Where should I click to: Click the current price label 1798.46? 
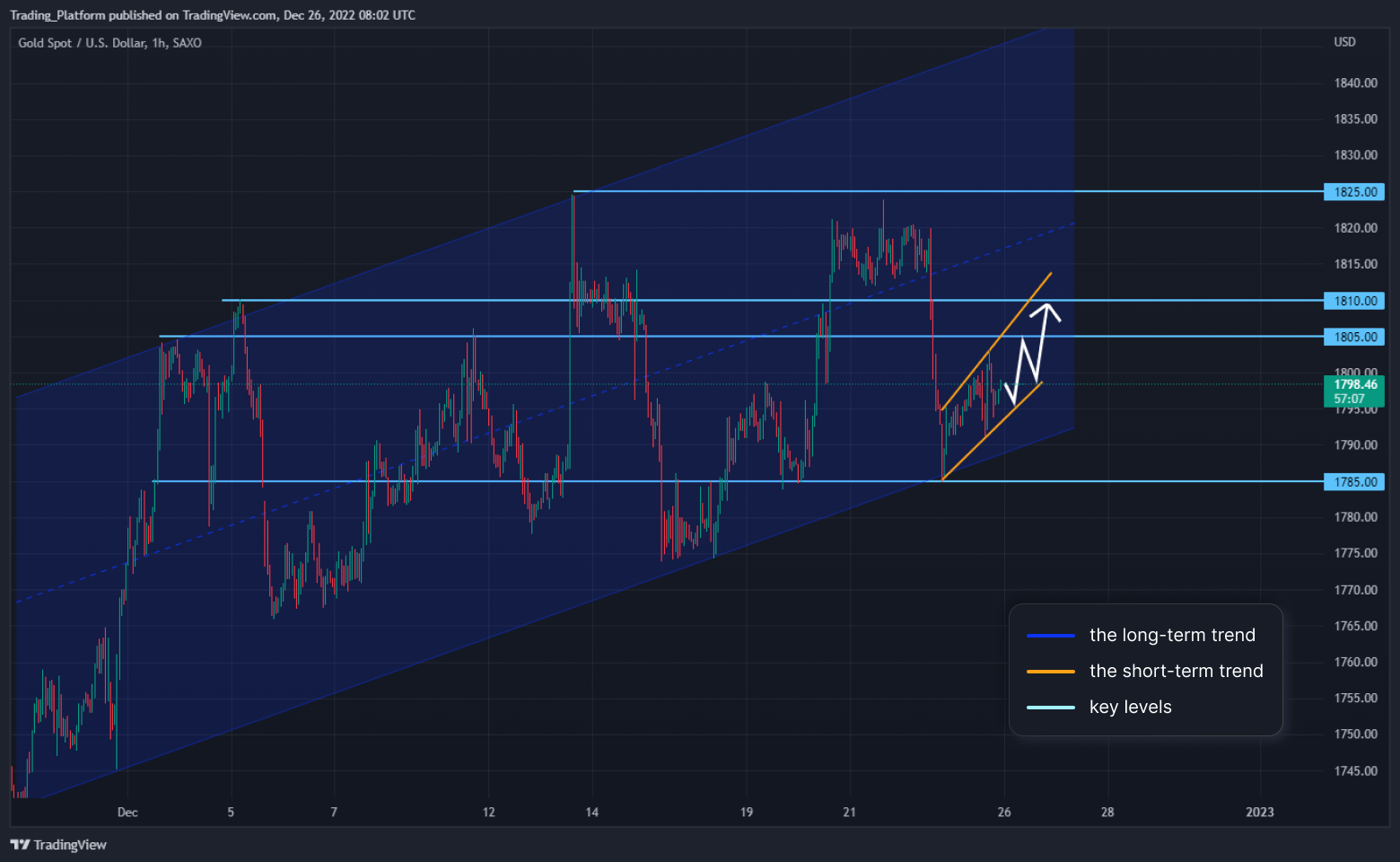1355,384
